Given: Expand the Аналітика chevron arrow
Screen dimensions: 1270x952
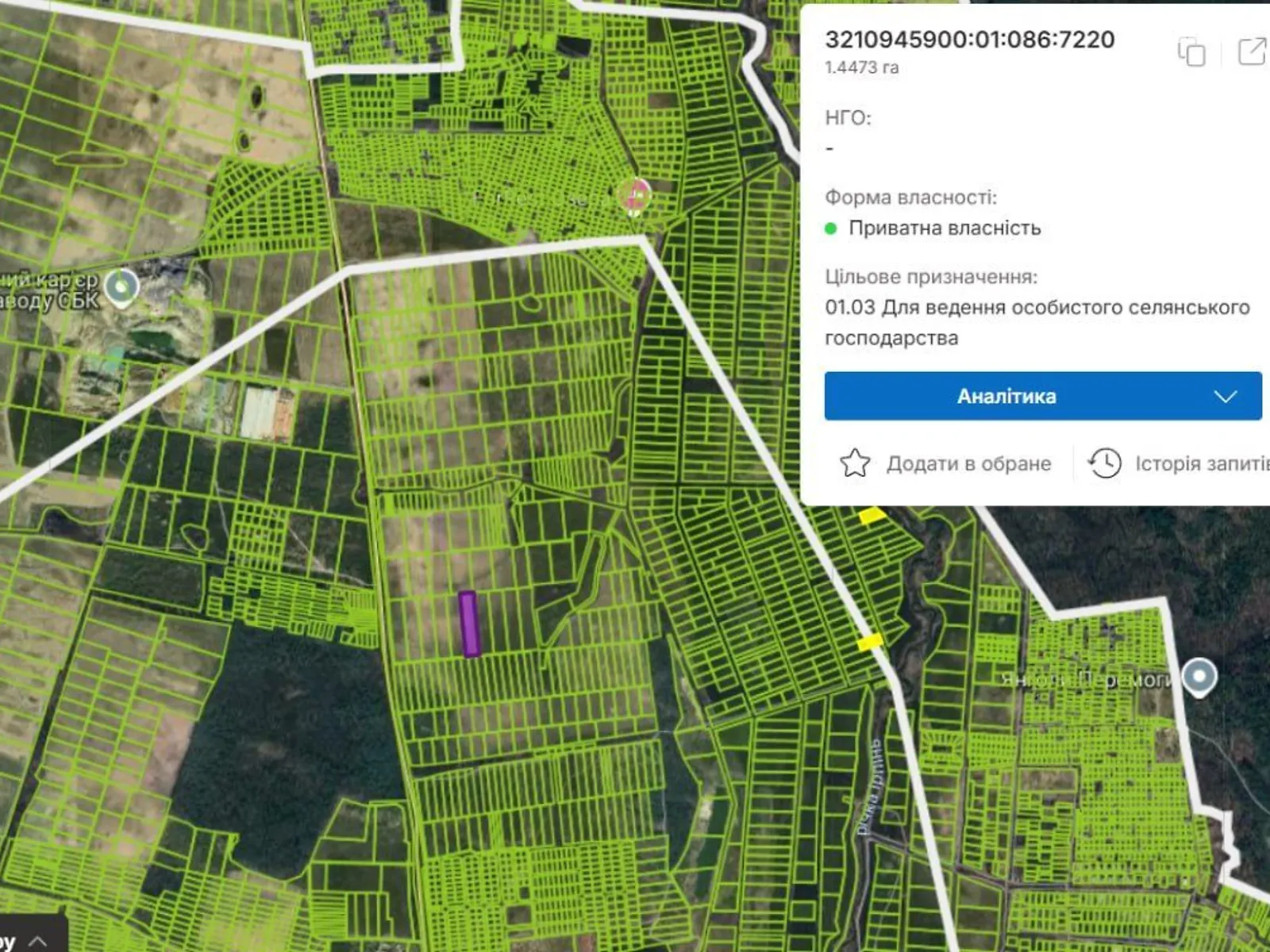Looking at the screenshot, I should click(x=1226, y=396).
